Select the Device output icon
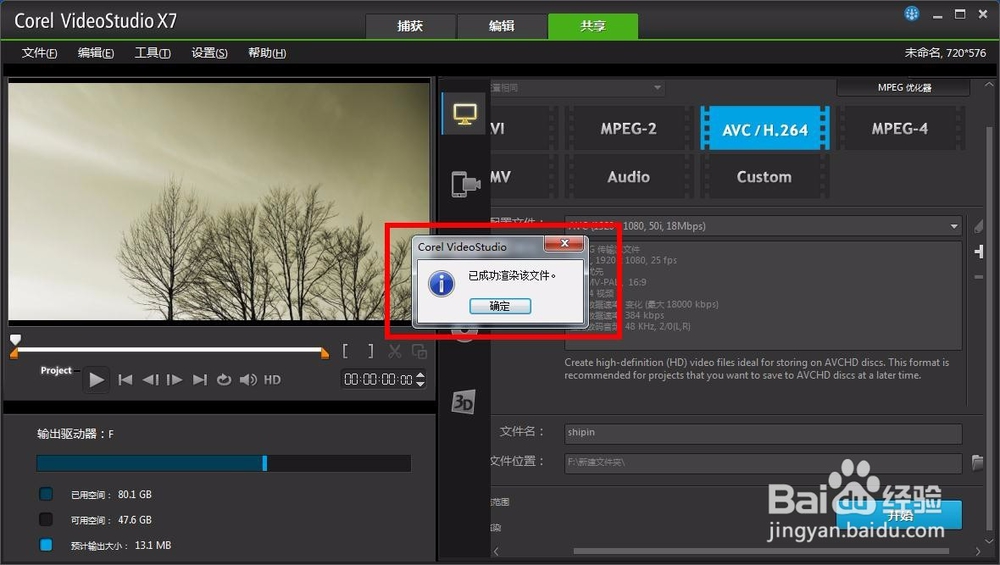 tap(466, 184)
